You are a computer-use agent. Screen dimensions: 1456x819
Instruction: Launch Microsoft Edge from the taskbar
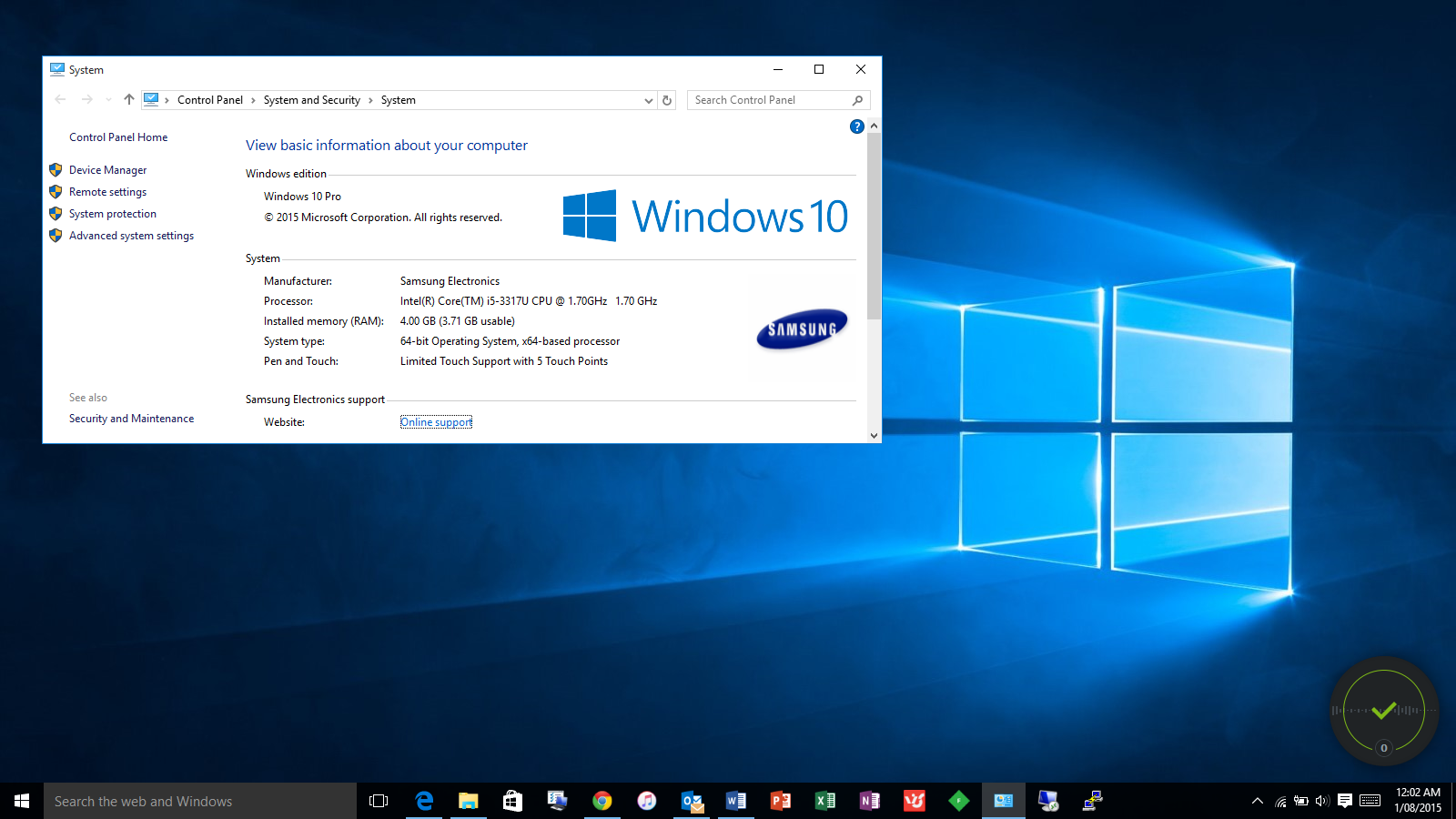click(424, 801)
